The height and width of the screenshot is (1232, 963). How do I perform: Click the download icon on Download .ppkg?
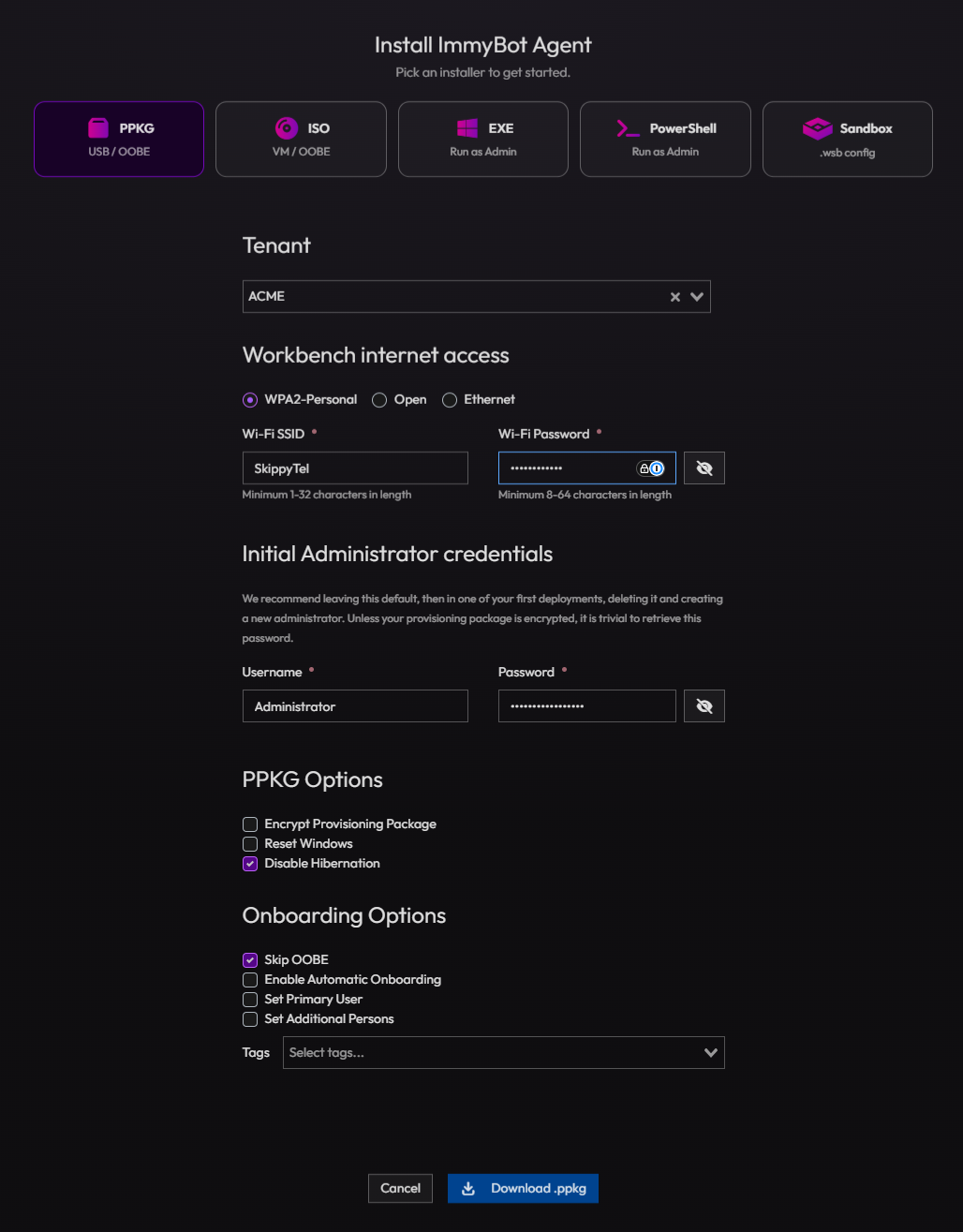469,1188
